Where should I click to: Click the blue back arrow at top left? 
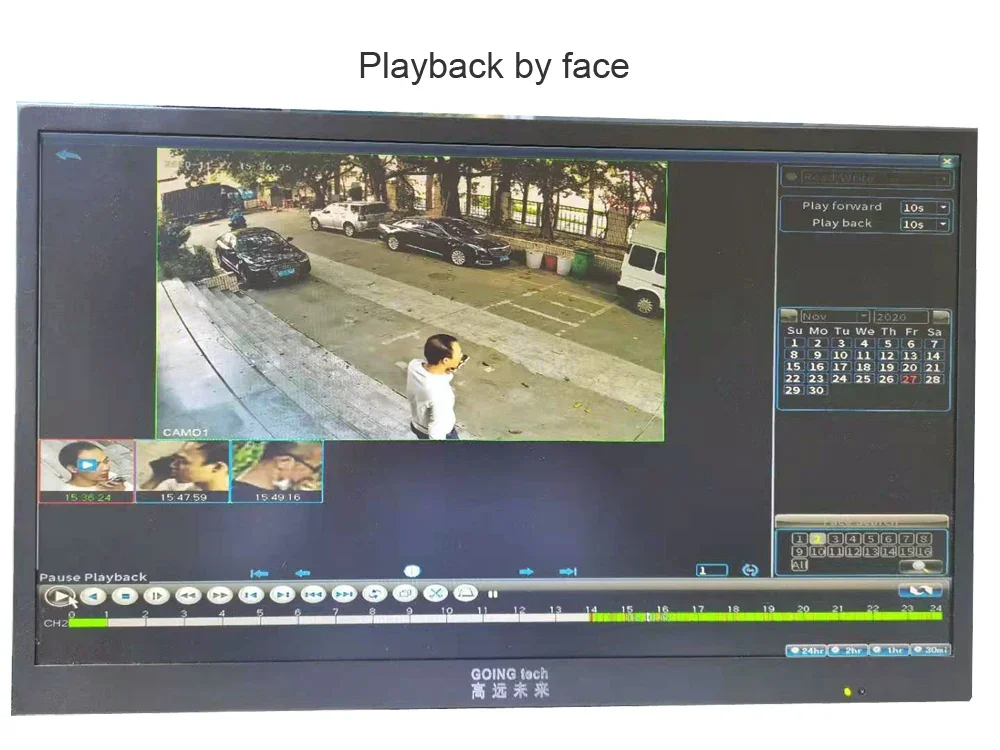[68, 155]
